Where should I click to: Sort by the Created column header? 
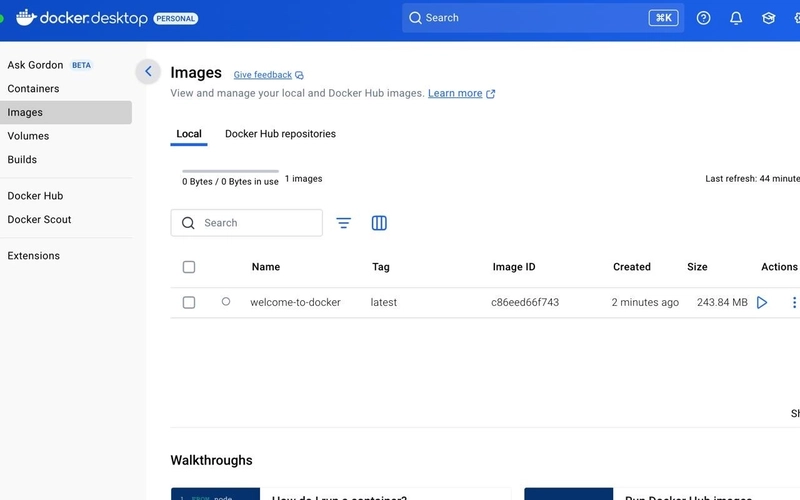632,267
